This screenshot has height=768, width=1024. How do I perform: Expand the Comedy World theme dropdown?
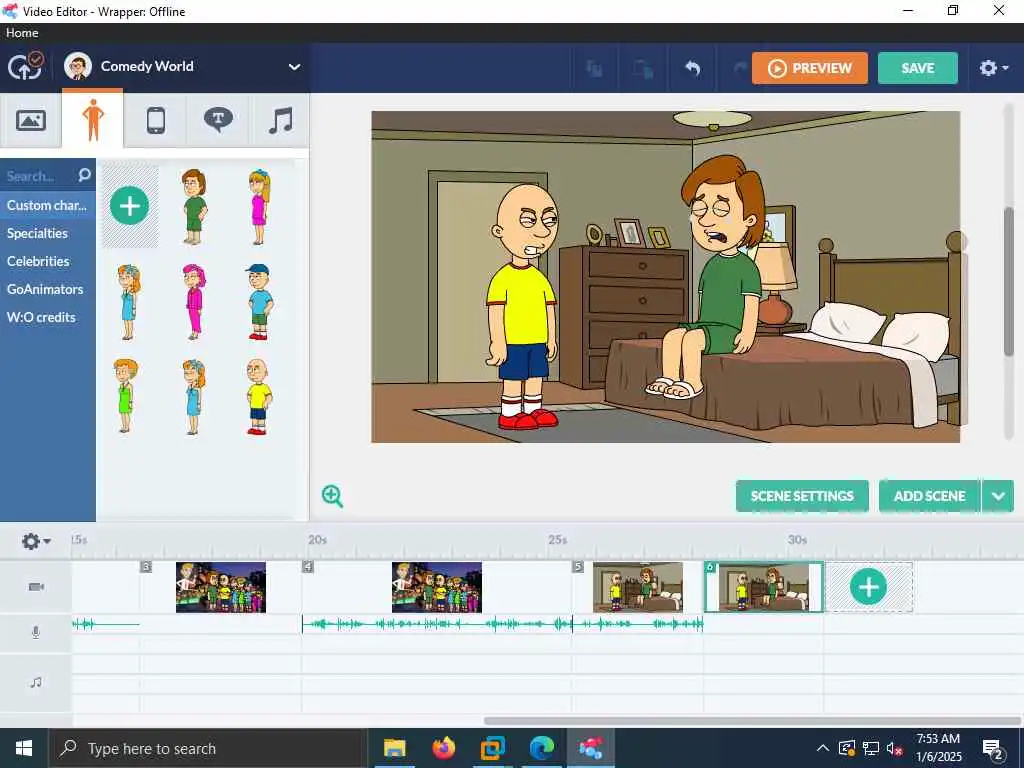click(x=294, y=67)
